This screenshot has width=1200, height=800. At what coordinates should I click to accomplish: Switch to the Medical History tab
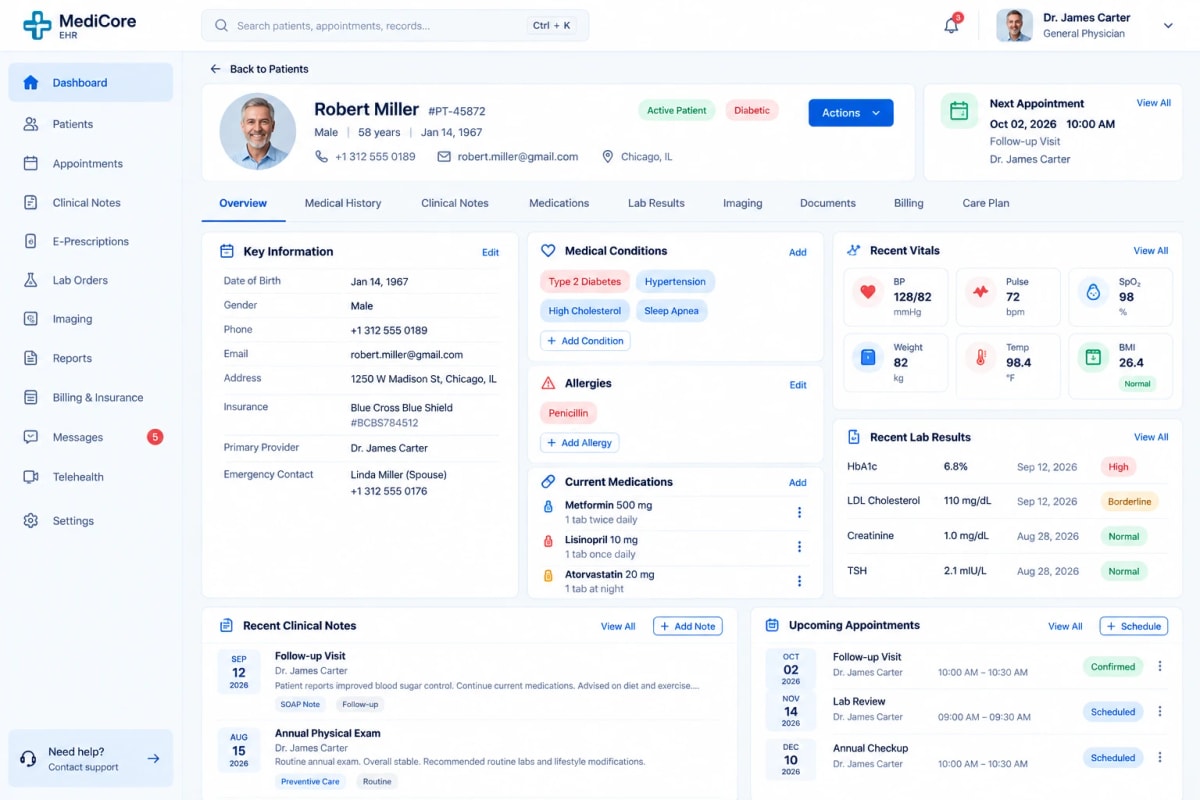(343, 203)
